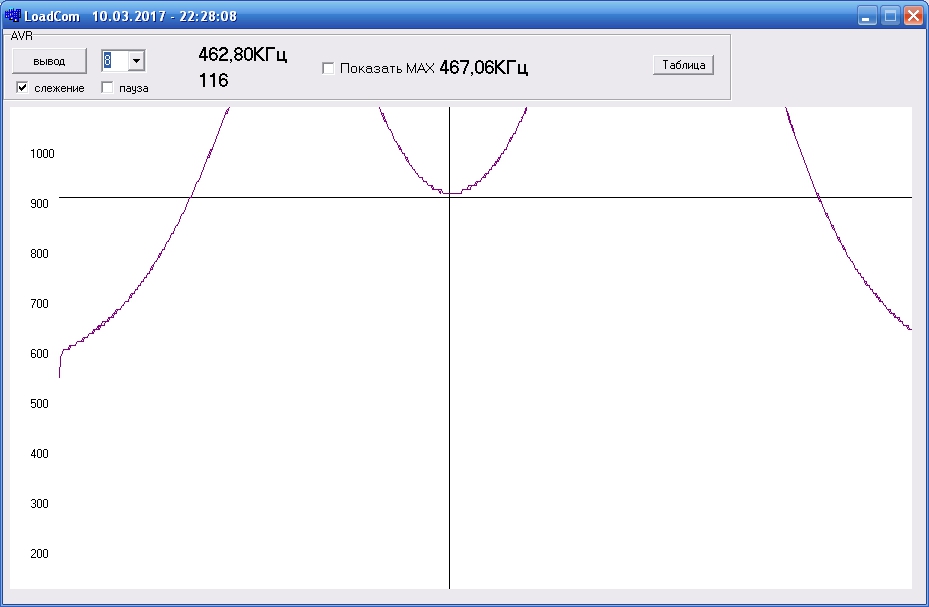
Task: Enable the 'пауза' checkbox
Action: (107, 88)
